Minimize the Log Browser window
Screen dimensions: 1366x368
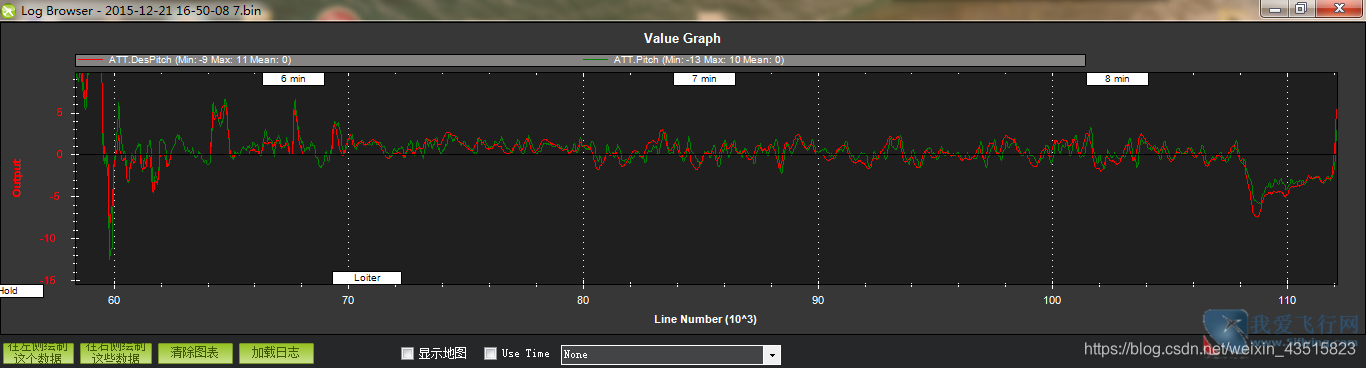click(x=1274, y=8)
